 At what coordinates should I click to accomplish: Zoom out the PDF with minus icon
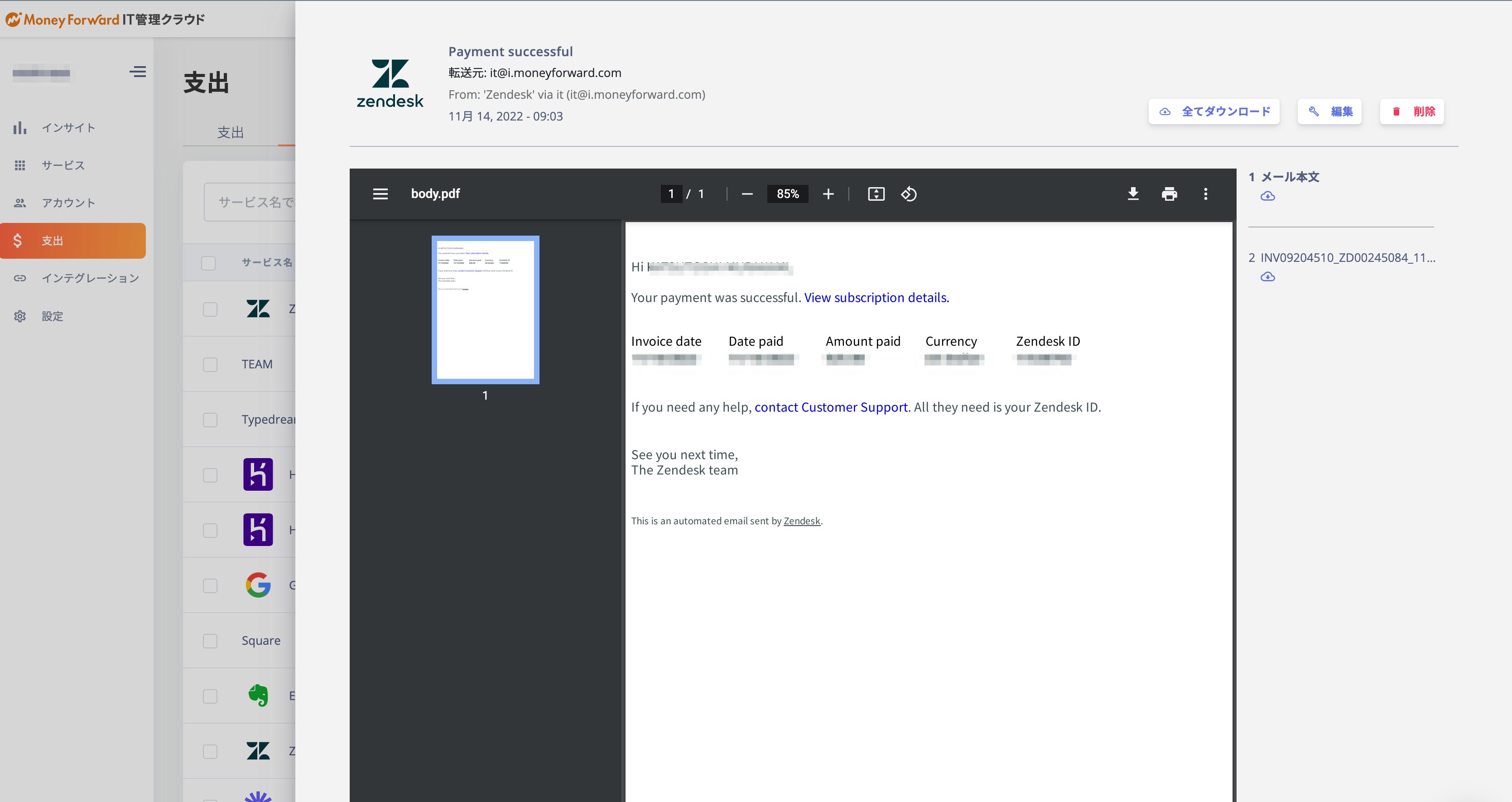[x=746, y=194]
